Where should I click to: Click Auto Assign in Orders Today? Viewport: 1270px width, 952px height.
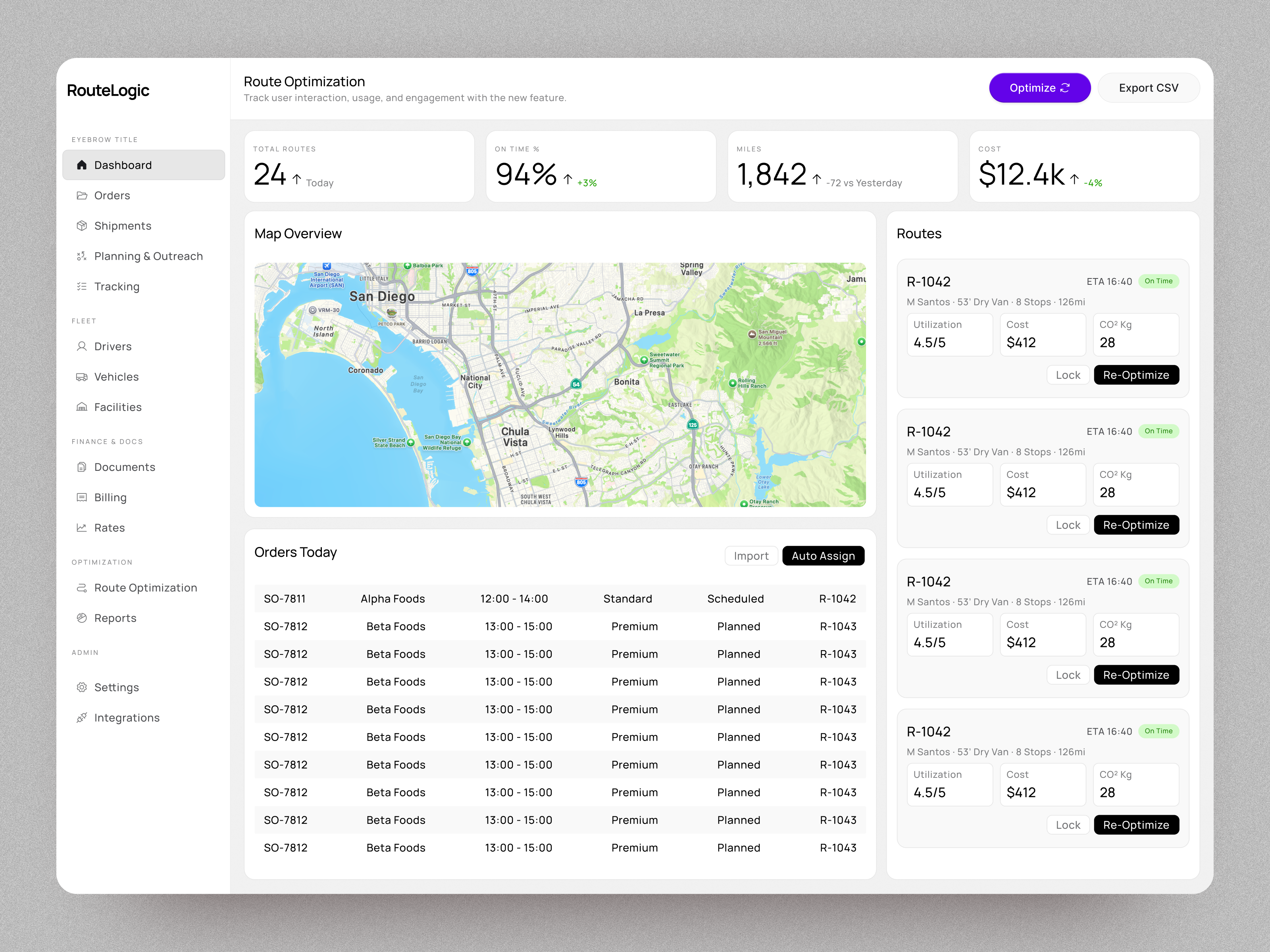coord(823,555)
